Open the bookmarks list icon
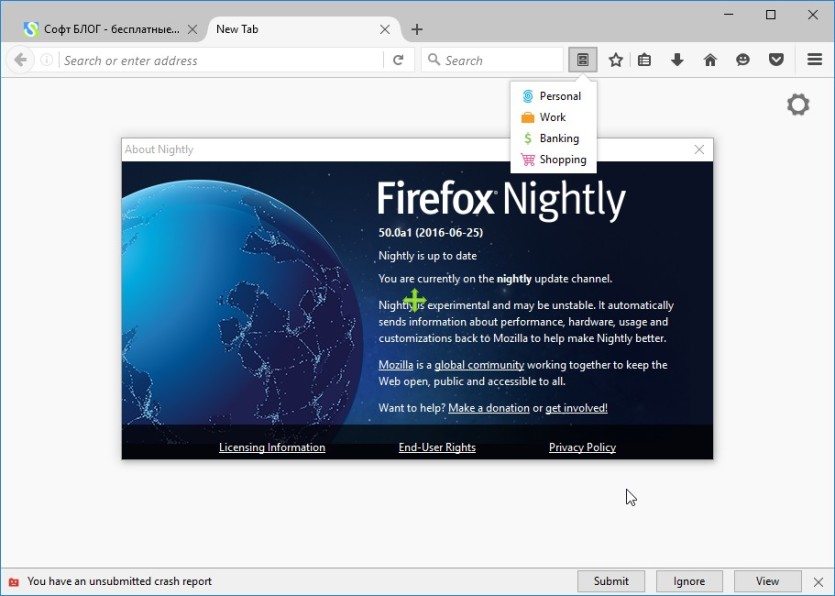The width and height of the screenshot is (835, 596). [x=644, y=60]
